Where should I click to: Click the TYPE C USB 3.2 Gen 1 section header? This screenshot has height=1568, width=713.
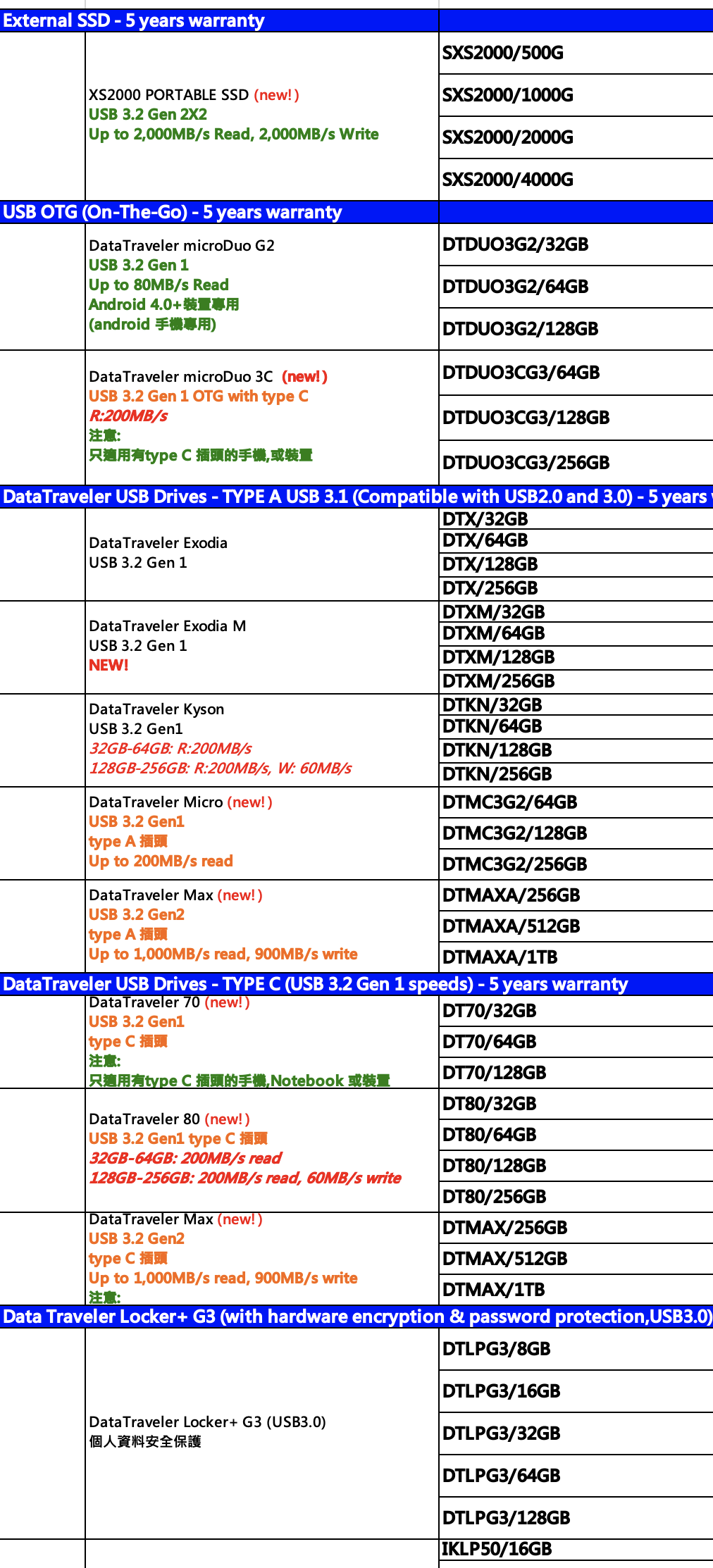(356, 984)
